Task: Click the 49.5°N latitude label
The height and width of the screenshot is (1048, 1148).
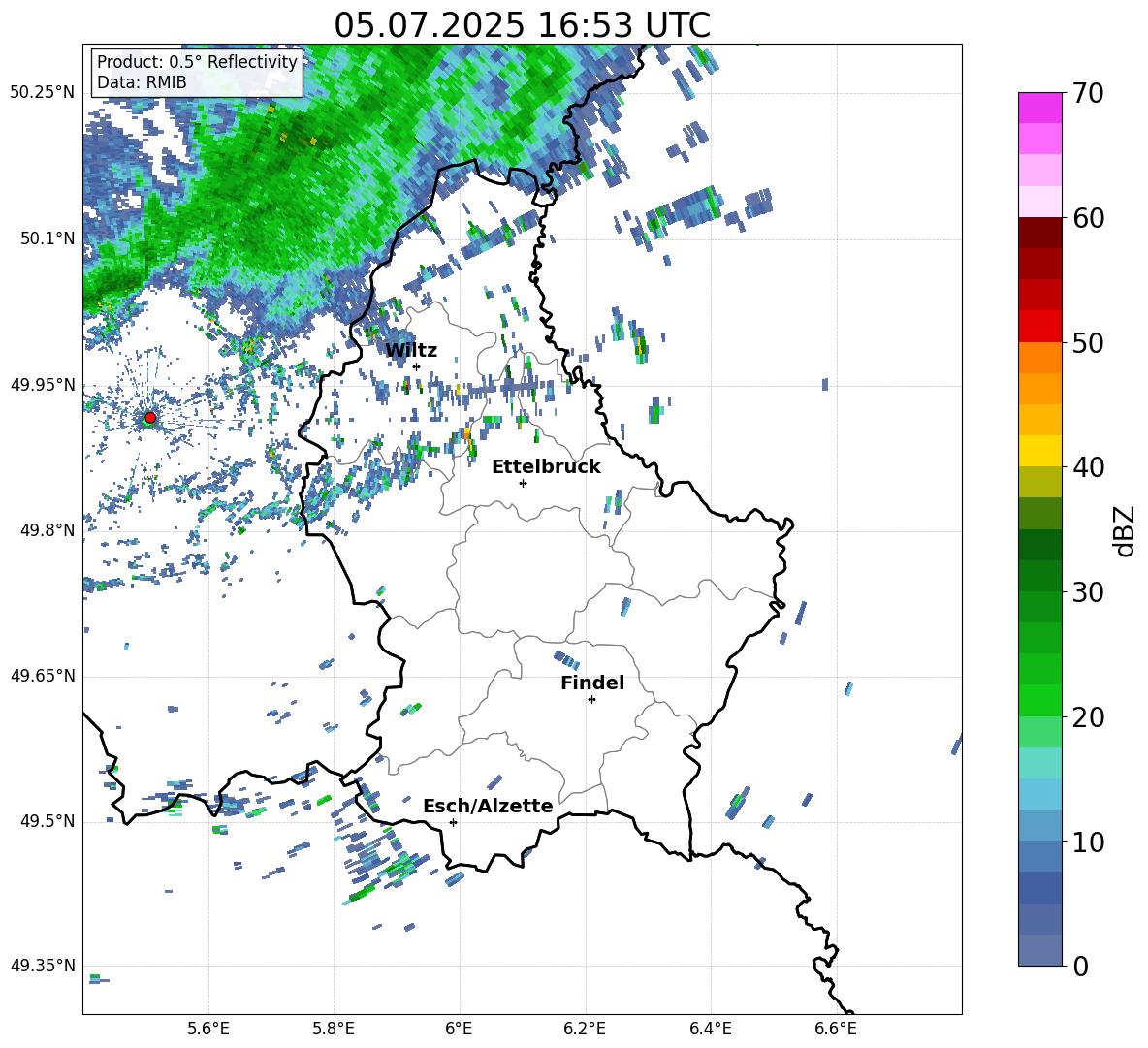Action: click(x=47, y=821)
